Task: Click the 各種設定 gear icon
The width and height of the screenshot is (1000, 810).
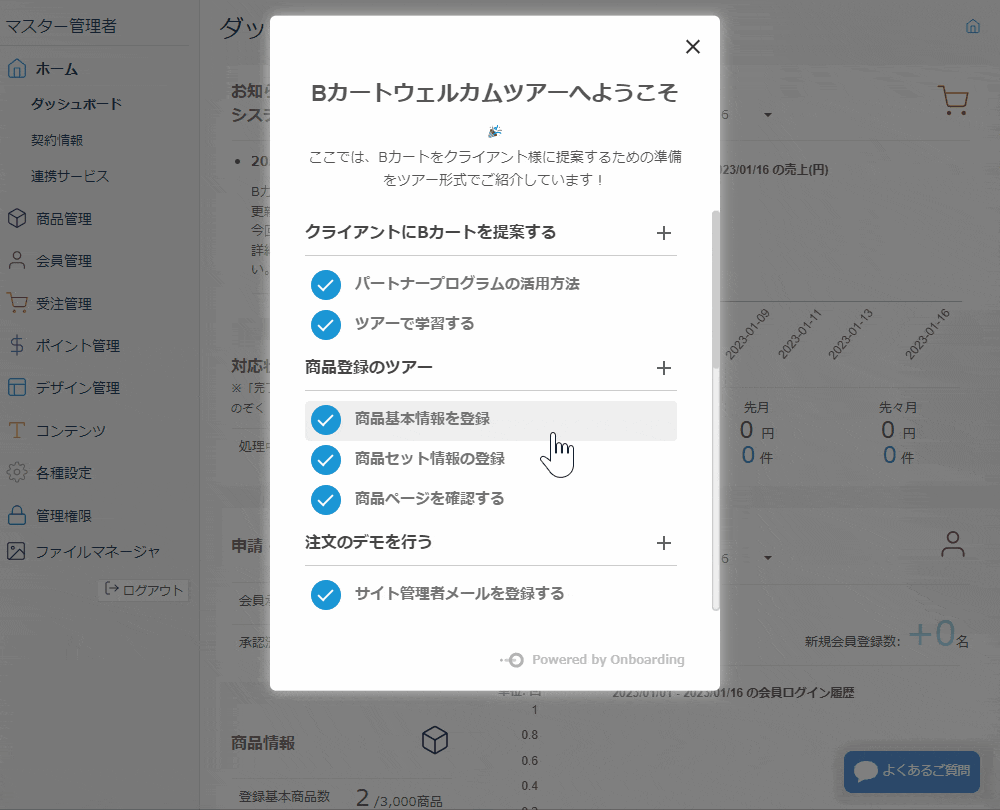Action: click(x=17, y=472)
